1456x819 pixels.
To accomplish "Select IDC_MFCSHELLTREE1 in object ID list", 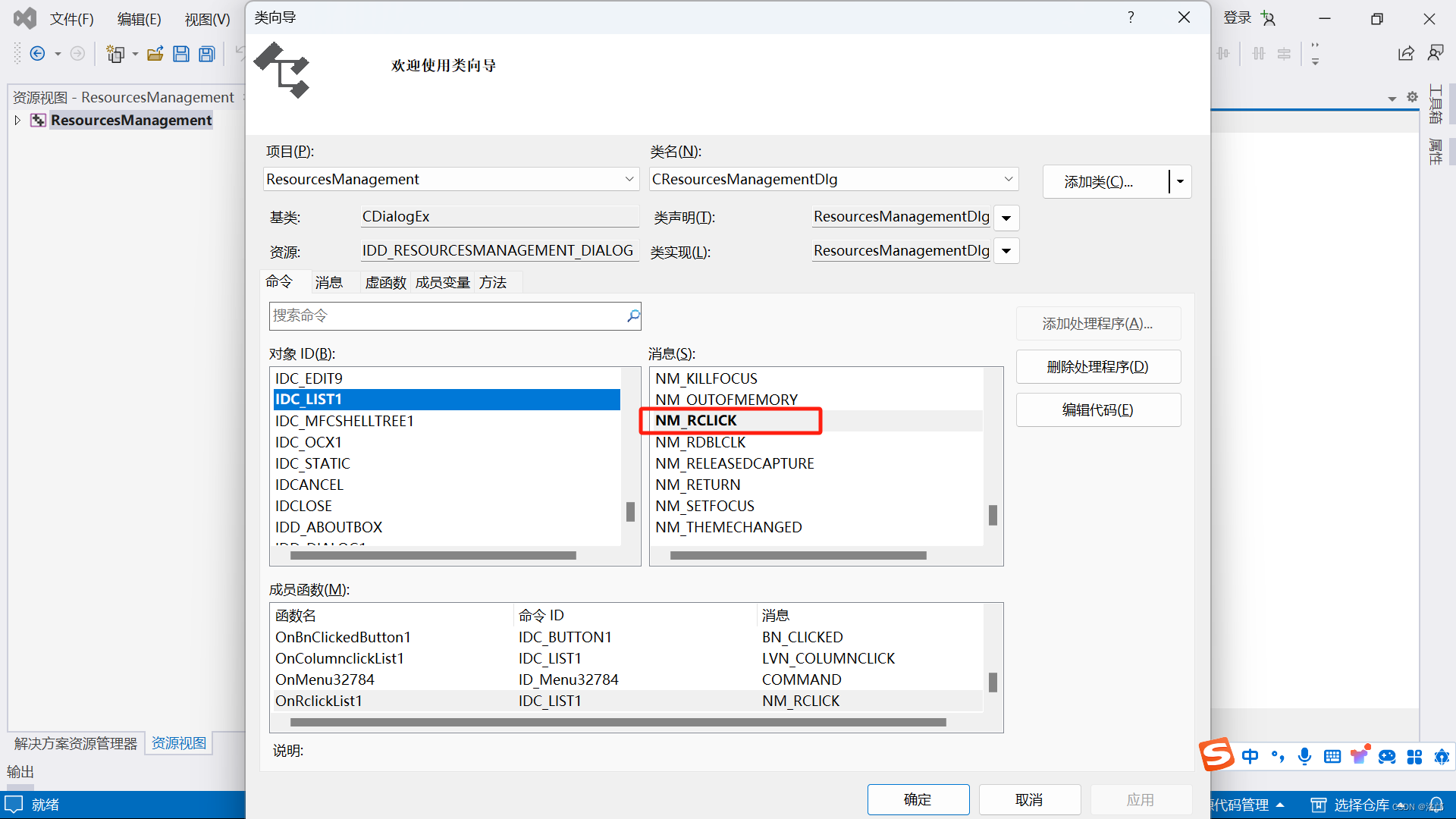I will click(x=447, y=421).
